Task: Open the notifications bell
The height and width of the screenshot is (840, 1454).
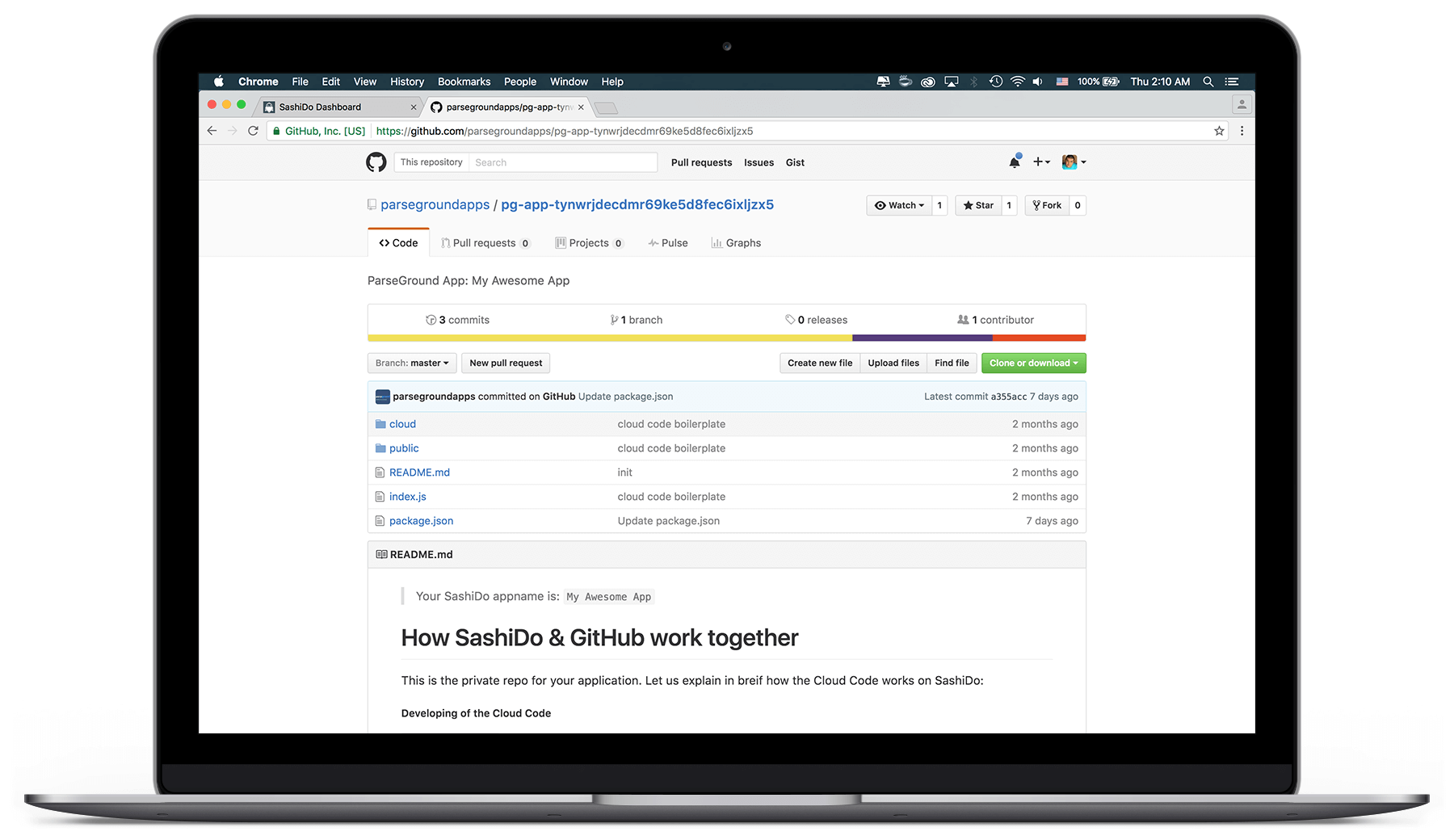Action: [1015, 162]
